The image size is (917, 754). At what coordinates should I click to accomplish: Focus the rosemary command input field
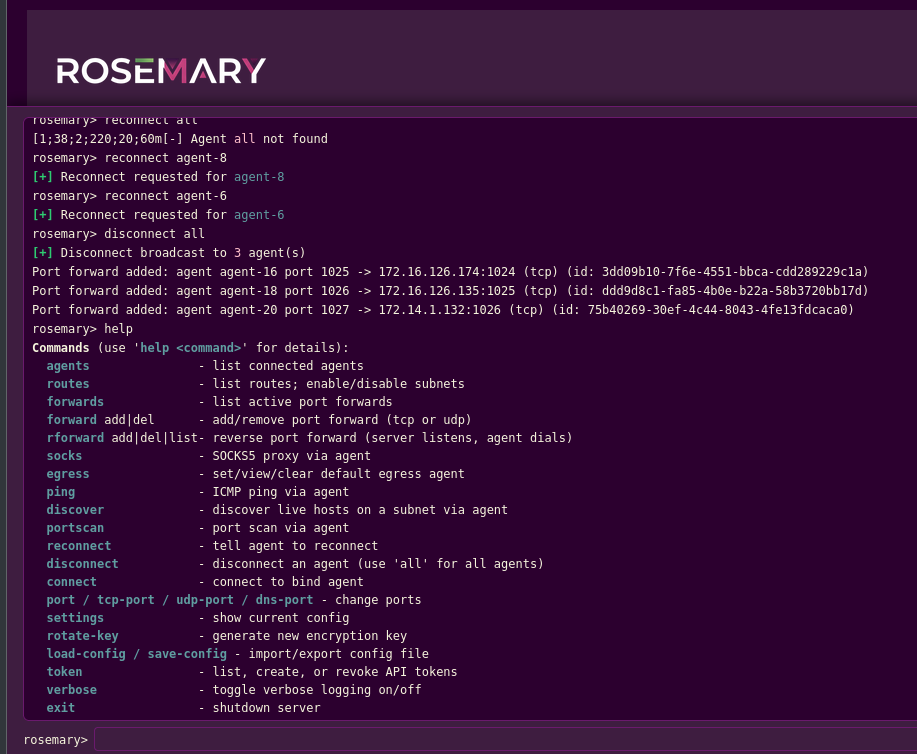click(505, 739)
